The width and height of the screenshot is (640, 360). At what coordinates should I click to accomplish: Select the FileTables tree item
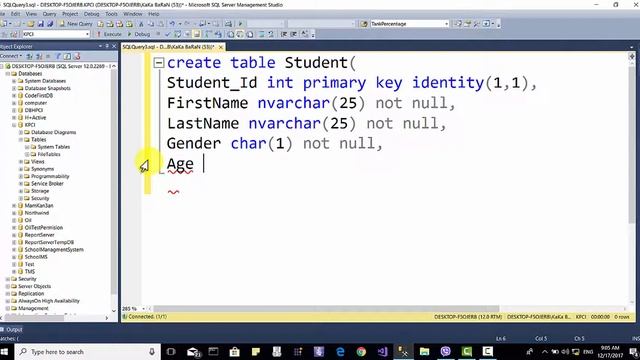49,154
